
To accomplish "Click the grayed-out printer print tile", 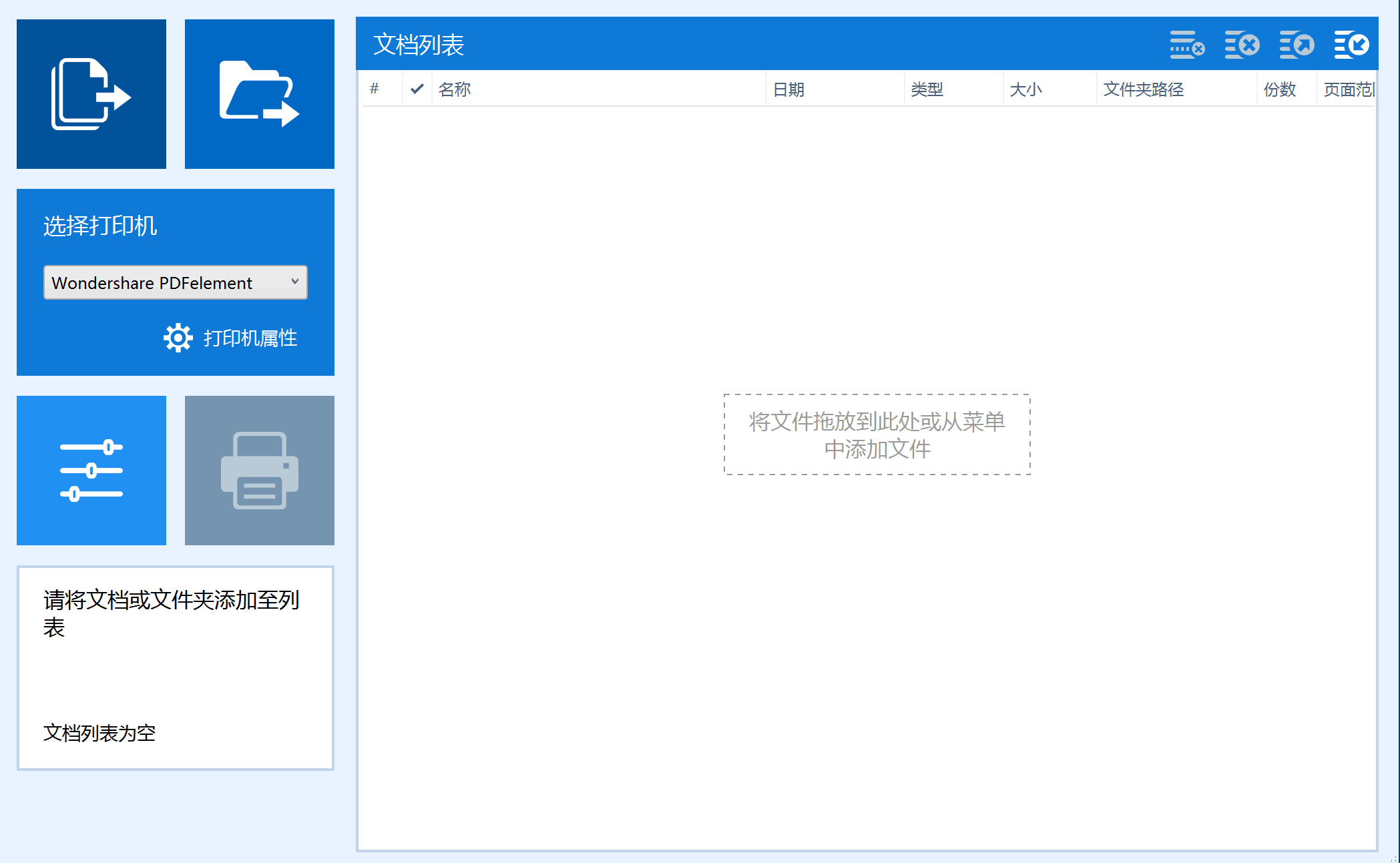I will [x=259, y=471].
